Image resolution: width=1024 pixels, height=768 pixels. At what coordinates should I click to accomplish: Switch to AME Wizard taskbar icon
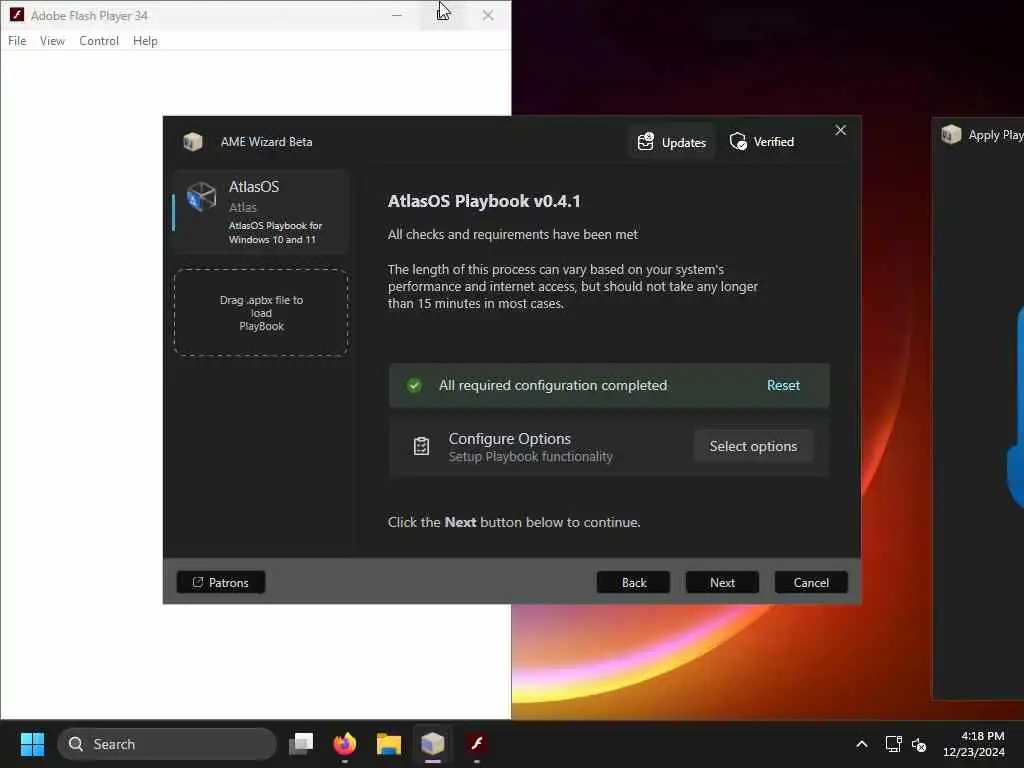[x=432, y=744]
